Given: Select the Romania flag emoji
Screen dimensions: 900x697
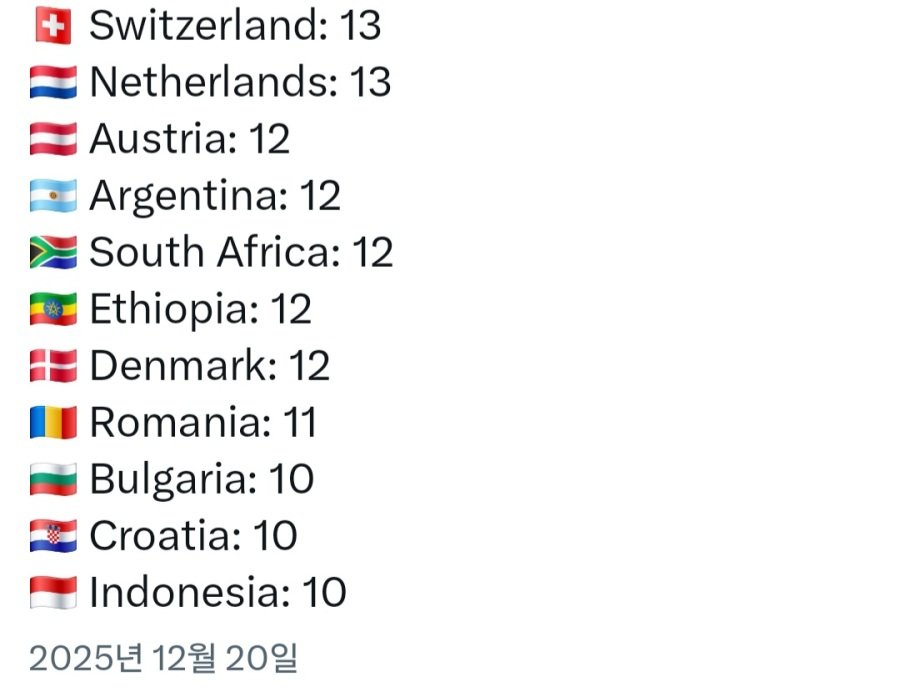Looking at the screenshot, I should pos(53,423).
